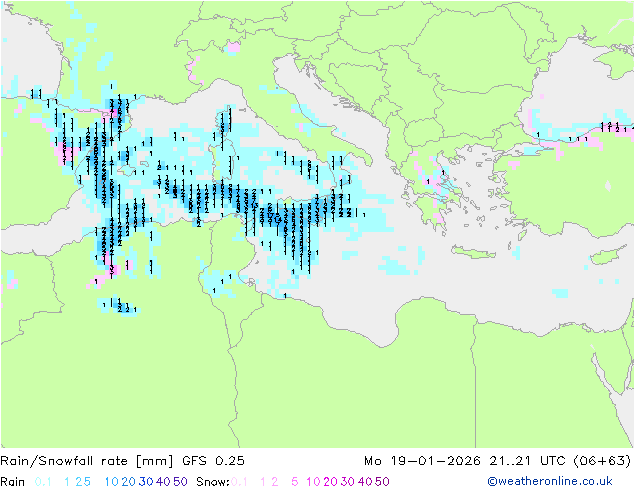Click the Snow legend value 5
This screenshot has height=490, width=634.
pyautogui.click(x=295, y=482)
